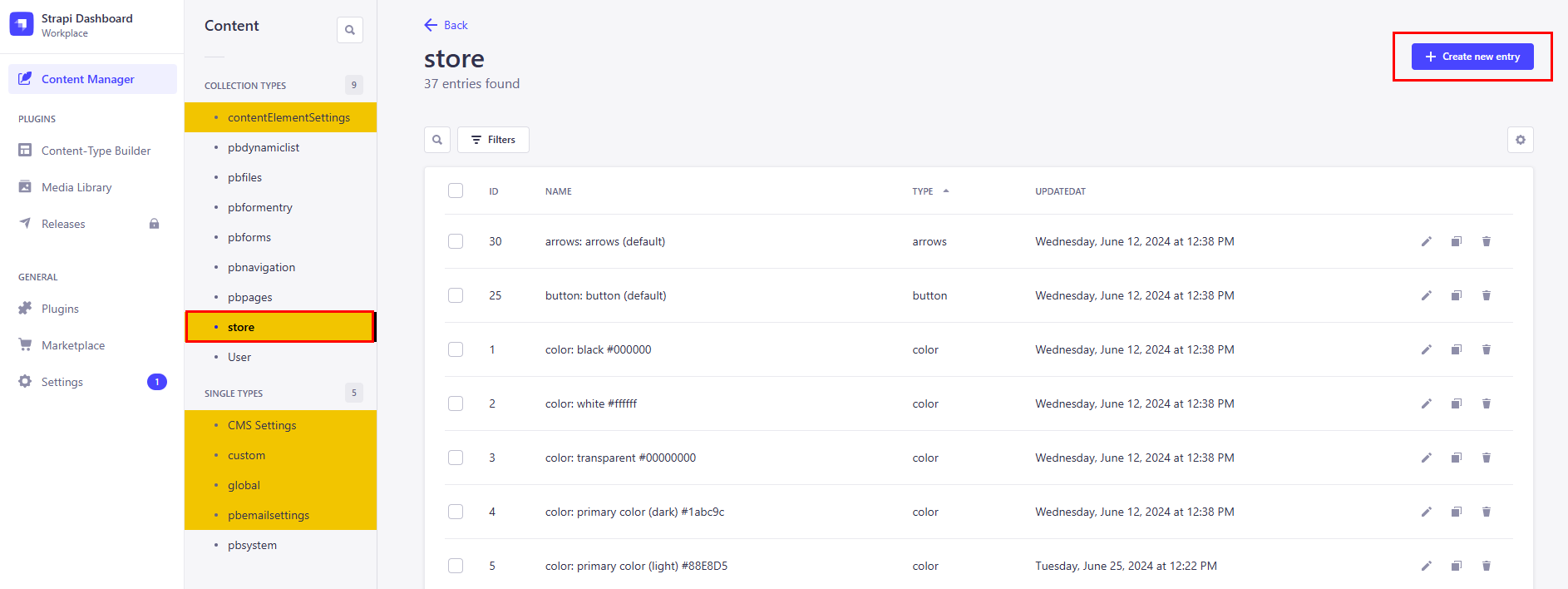Select checkbox for color: white #ffffff
Viewport: 1568px width, 589px height.
456,403
